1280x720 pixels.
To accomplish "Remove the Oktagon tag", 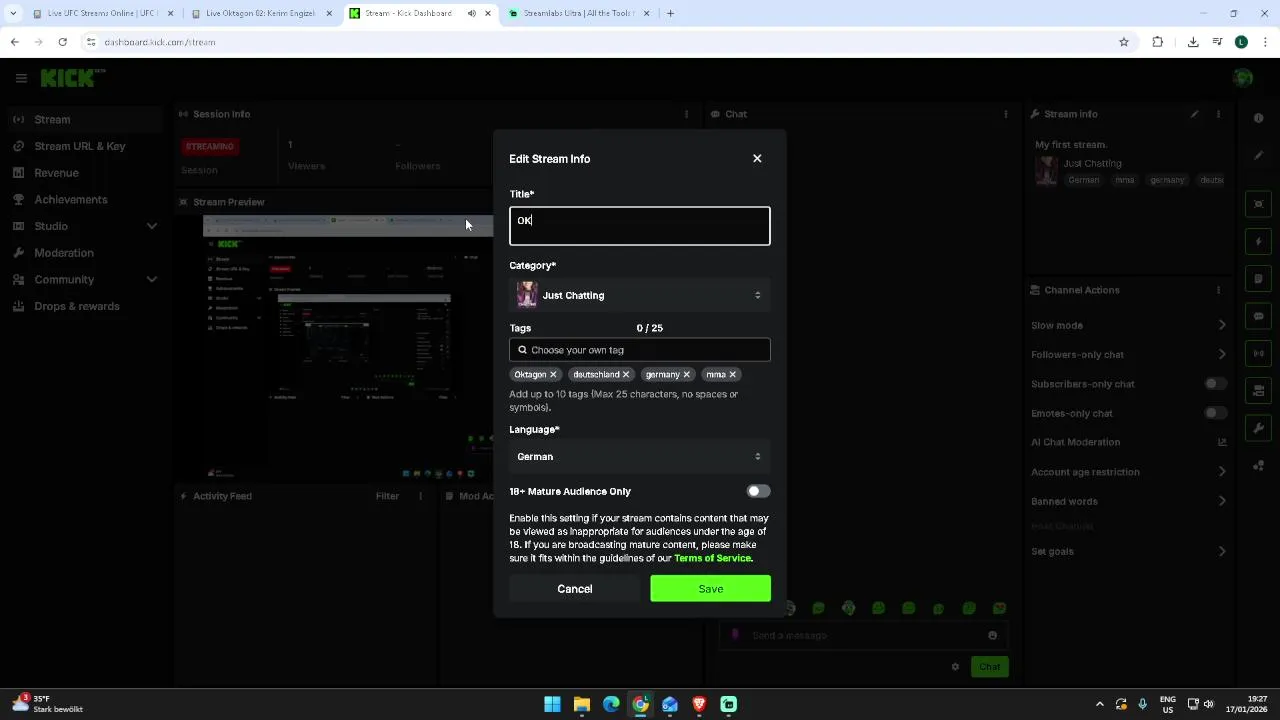I will click(x=553, y=374).
